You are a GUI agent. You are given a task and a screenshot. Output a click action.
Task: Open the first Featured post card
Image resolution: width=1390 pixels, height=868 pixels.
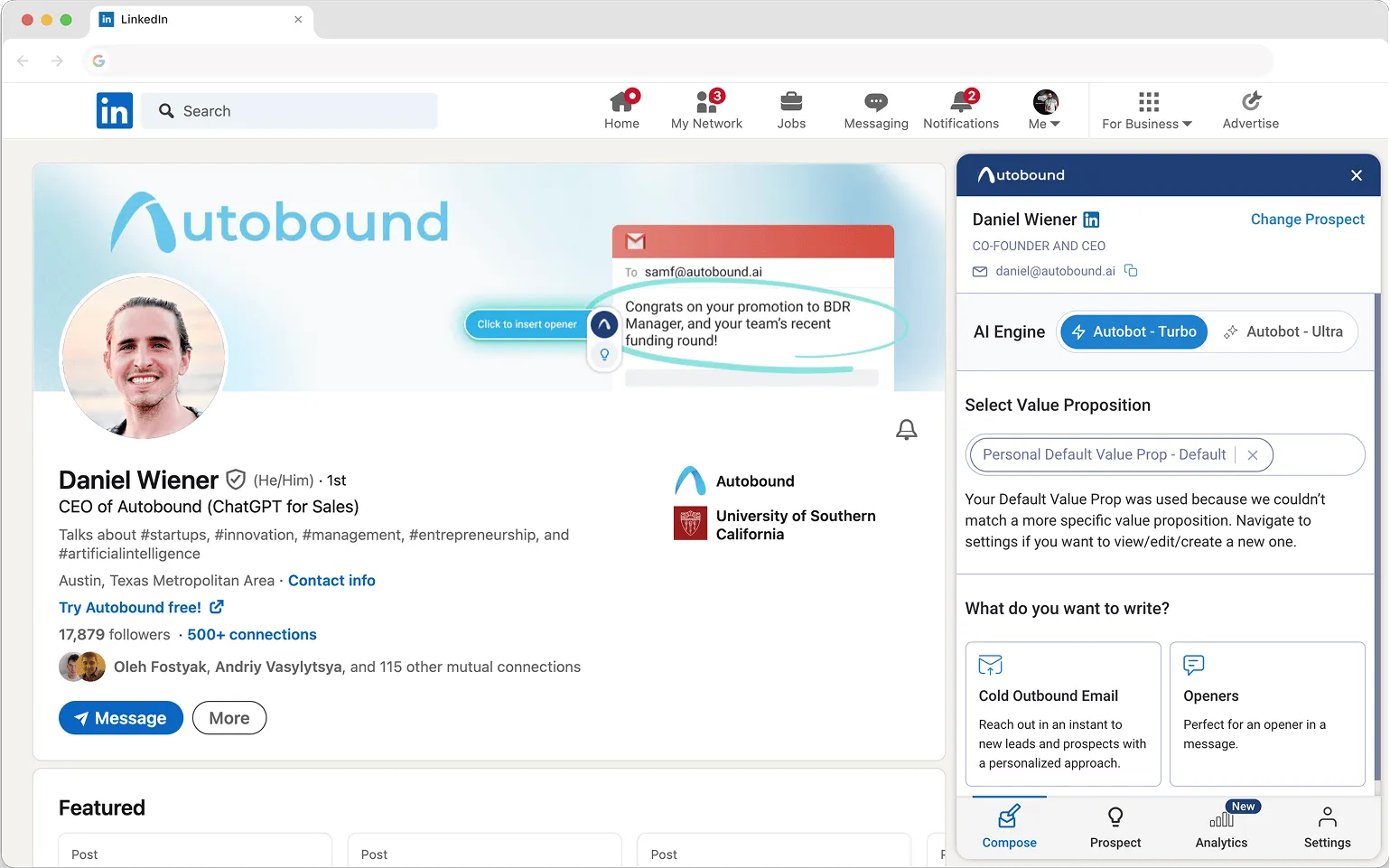(x=195, y=850)
